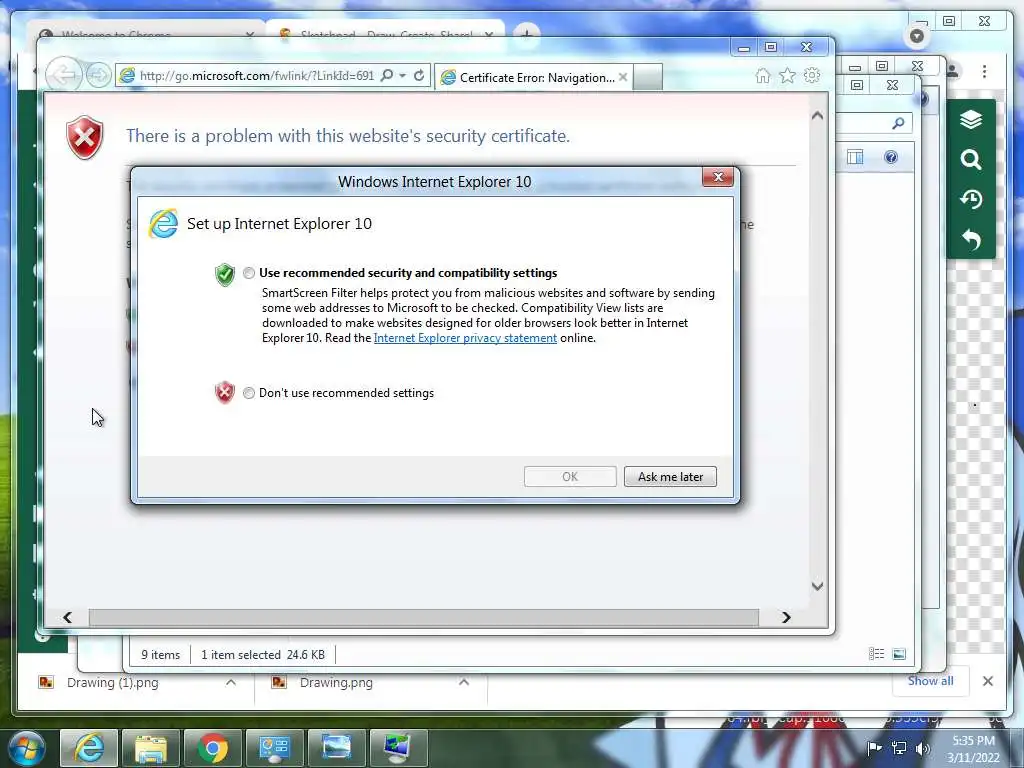Click the Control Panel taskbar icon
This screenshot has width=1024, height=768.
pos(274,748)
